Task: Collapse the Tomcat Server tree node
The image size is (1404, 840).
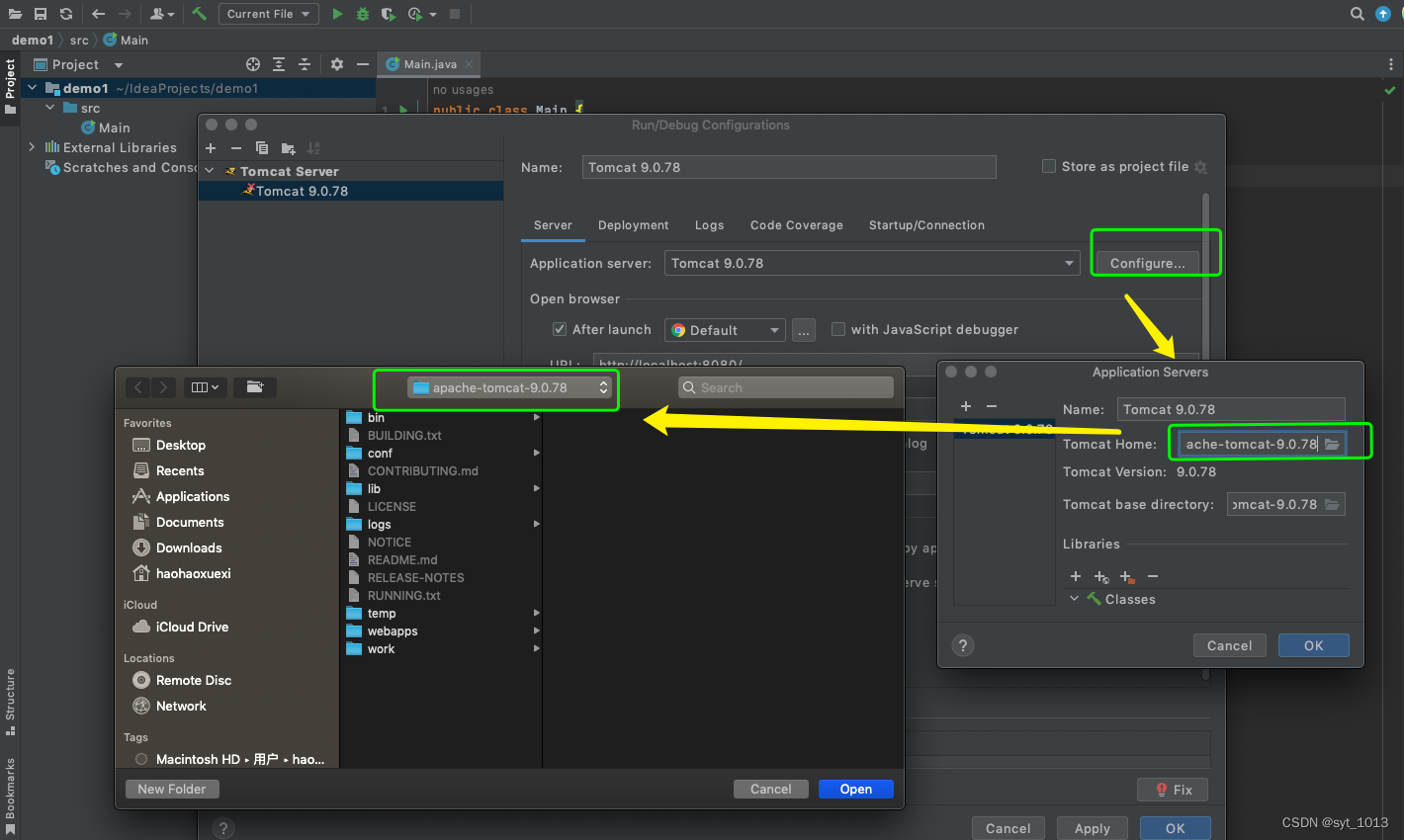Action: [x=210, y=171]
